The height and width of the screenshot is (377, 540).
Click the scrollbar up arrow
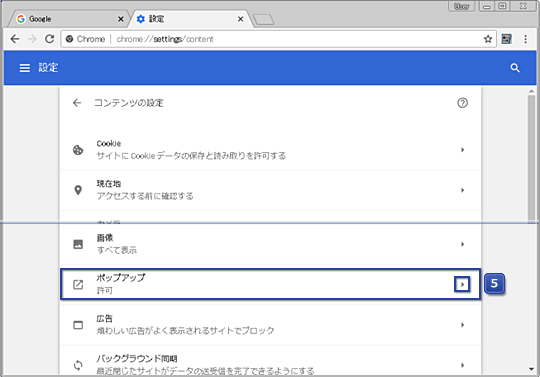click(531, 91)
